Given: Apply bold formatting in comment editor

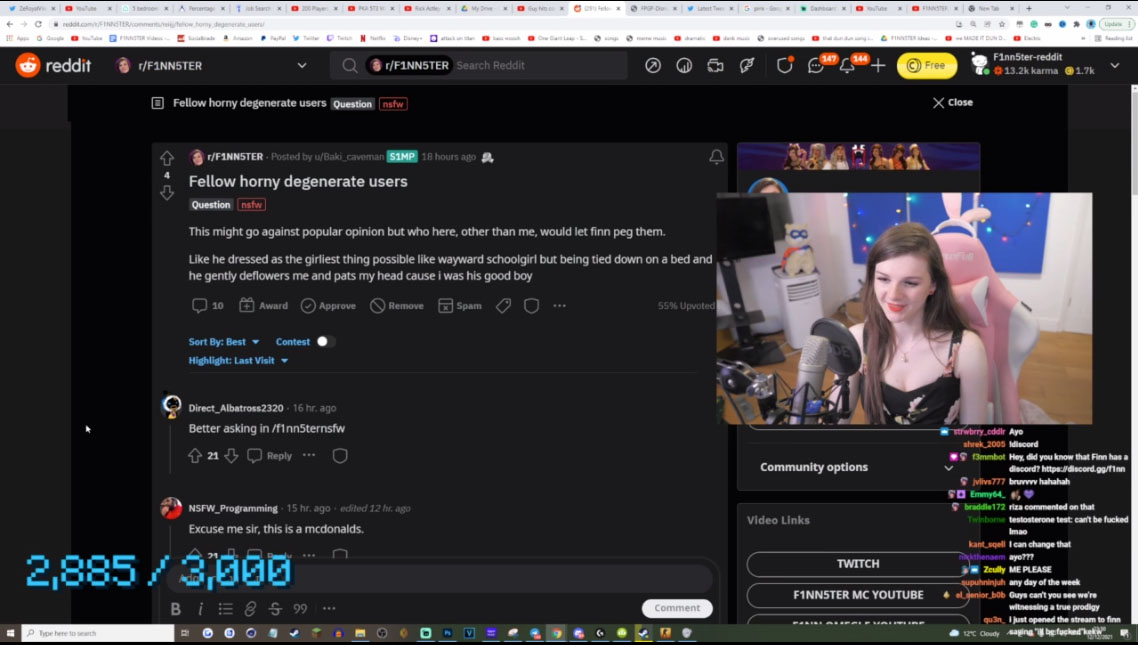Looking at the screenshot, I should tap(176, 609).
